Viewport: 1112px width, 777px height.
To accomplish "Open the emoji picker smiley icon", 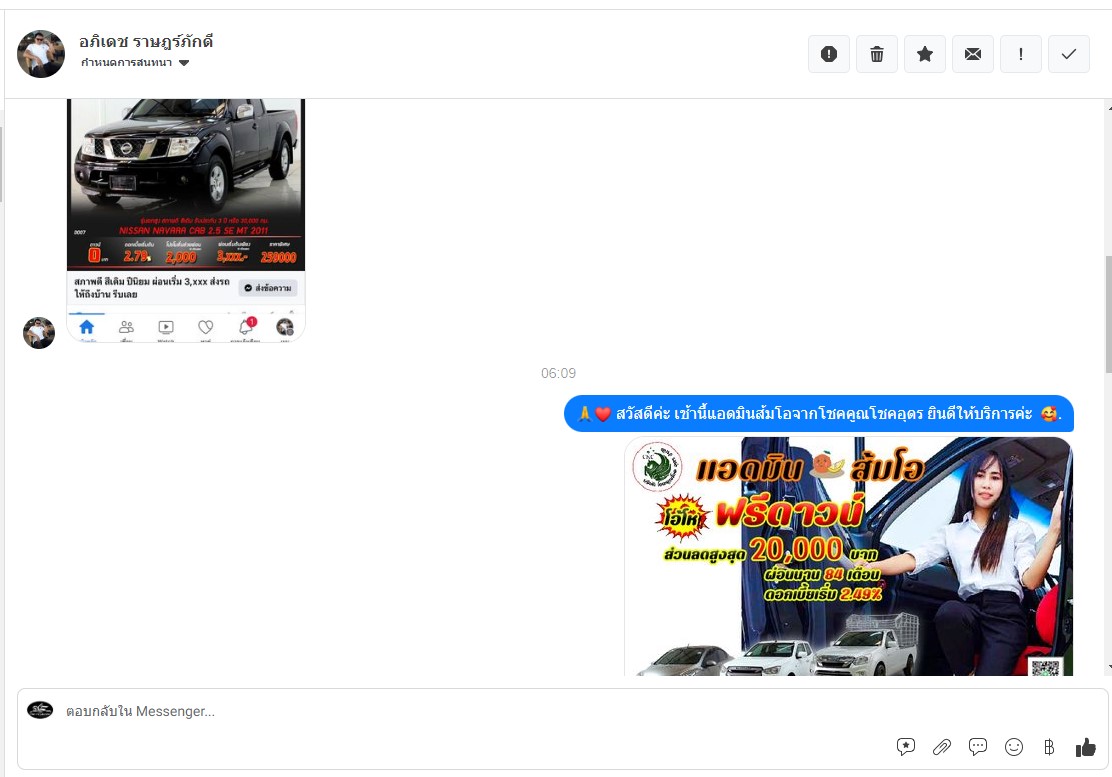I will click(1014, 747).
